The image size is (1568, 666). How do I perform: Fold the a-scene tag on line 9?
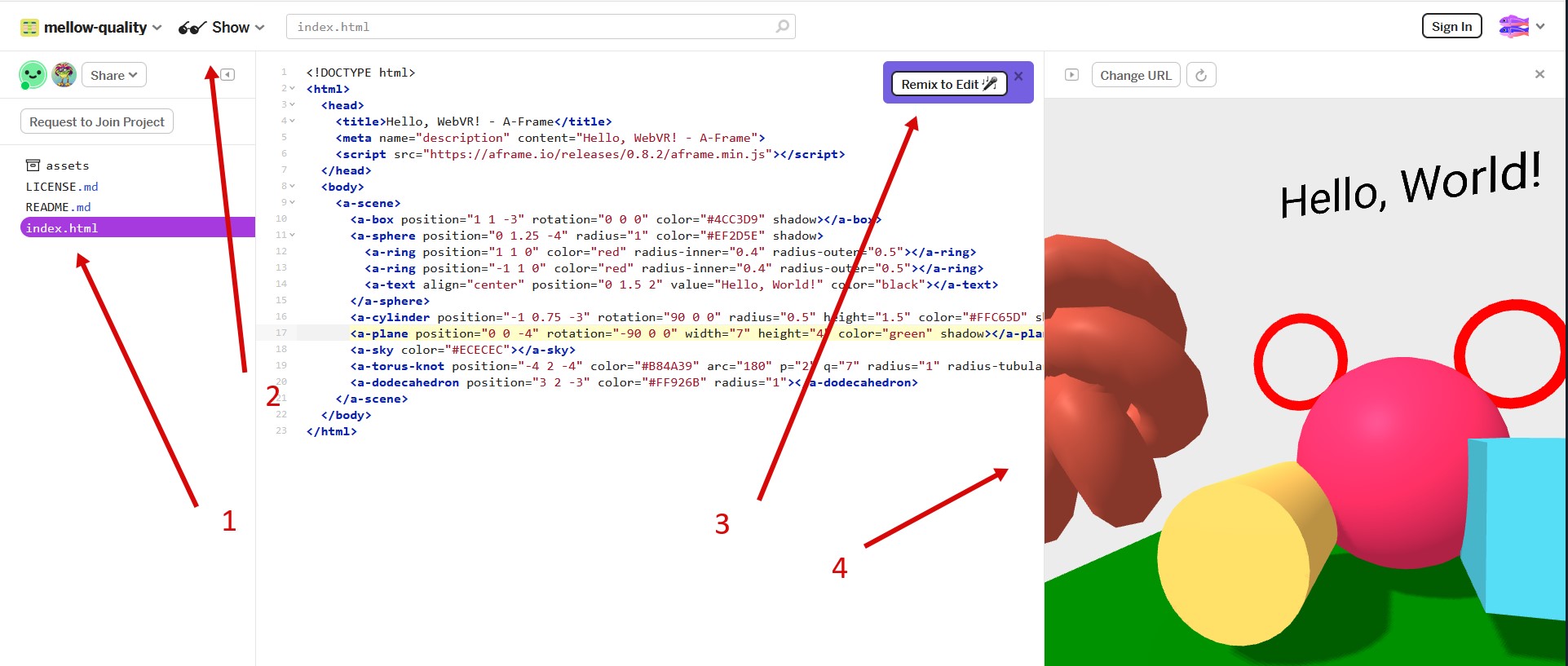click(x=292, y=202)
